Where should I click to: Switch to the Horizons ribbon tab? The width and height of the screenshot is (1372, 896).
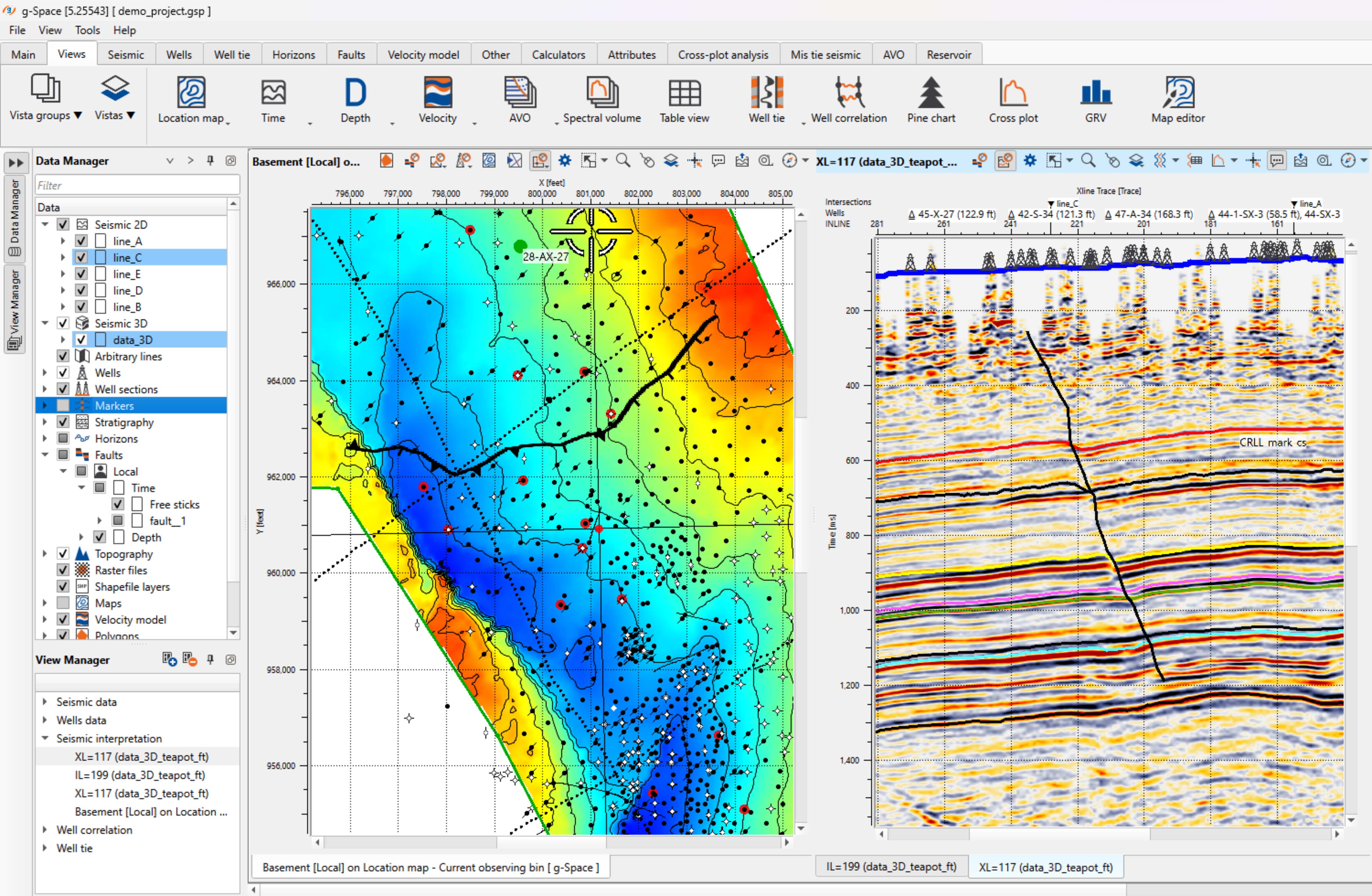point(294,55)
